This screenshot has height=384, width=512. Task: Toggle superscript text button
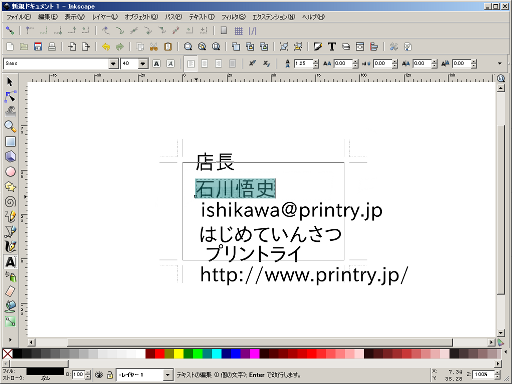point(253,63)
